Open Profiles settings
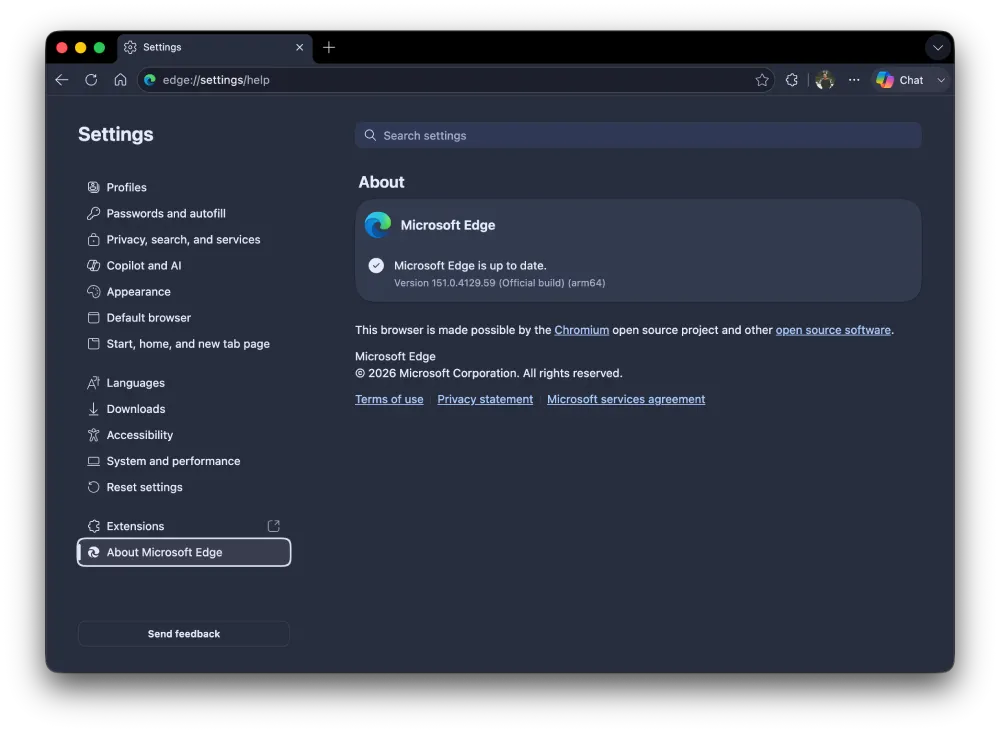The width and height of the screenshot is (1000, 733). pyautogui.click(x=184, y=187)
